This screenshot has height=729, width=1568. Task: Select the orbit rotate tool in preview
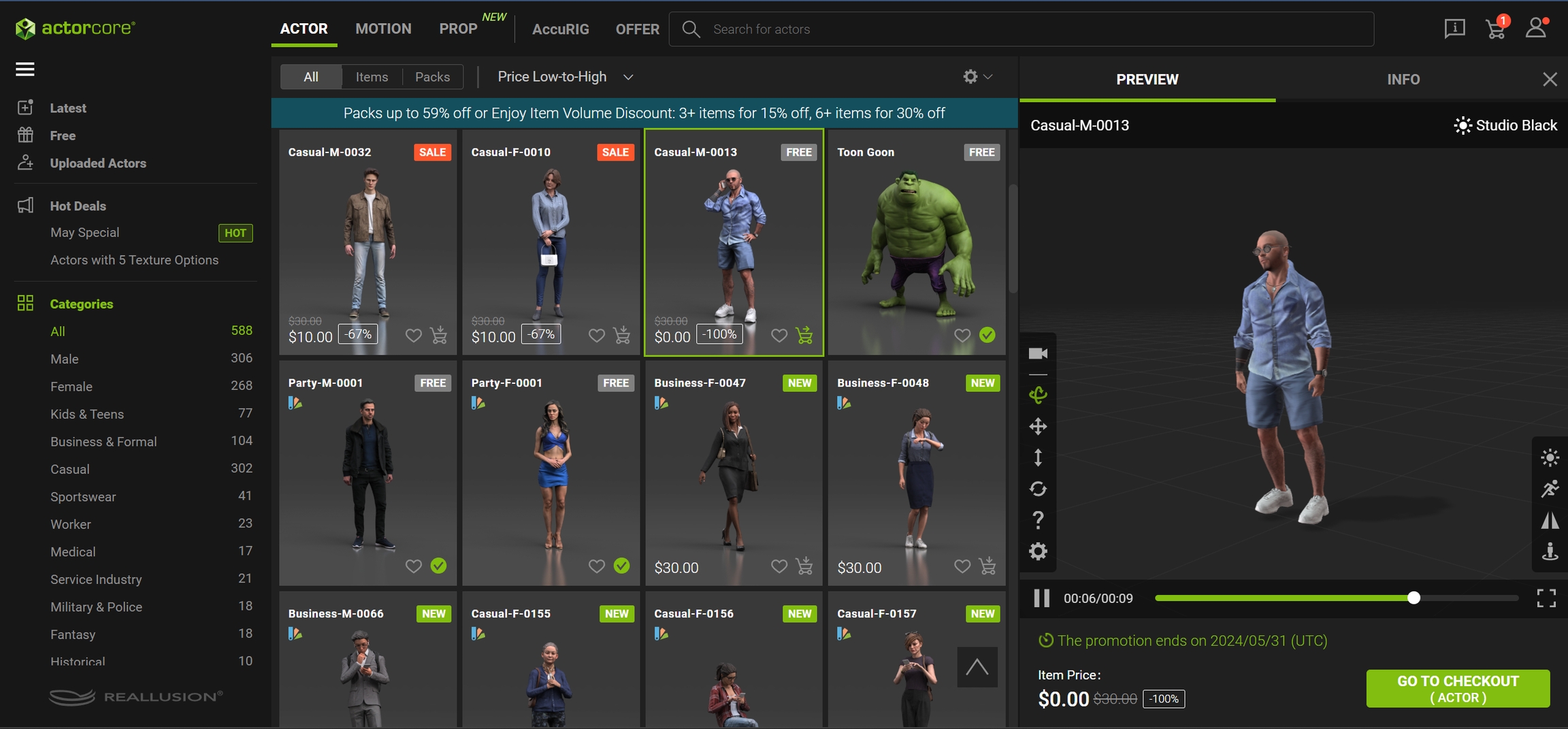(1038, 395)
